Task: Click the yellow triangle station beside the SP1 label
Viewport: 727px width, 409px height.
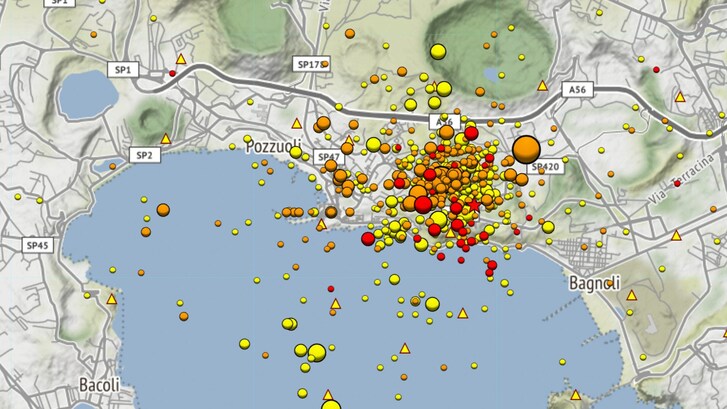Action: [x=181, y=59]
